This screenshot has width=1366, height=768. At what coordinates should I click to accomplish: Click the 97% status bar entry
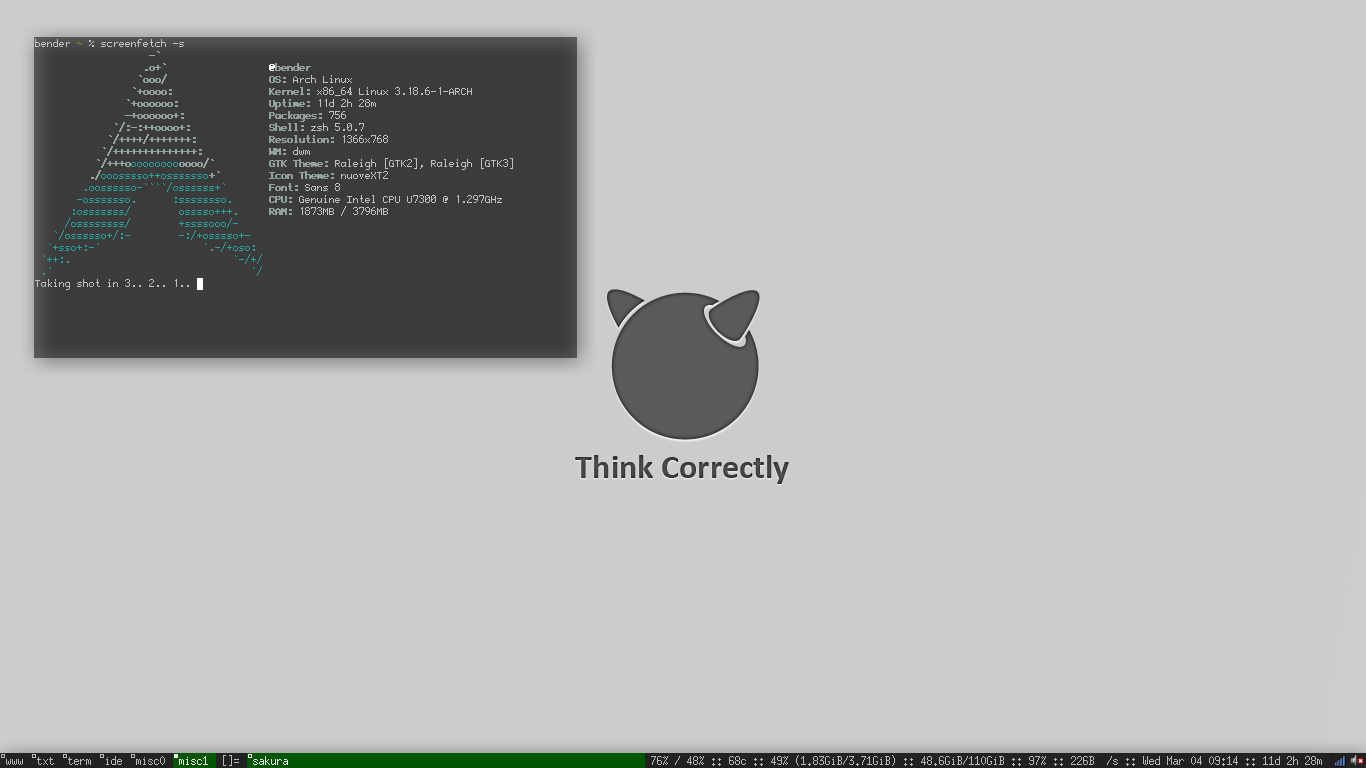(x=1037, y=761)
